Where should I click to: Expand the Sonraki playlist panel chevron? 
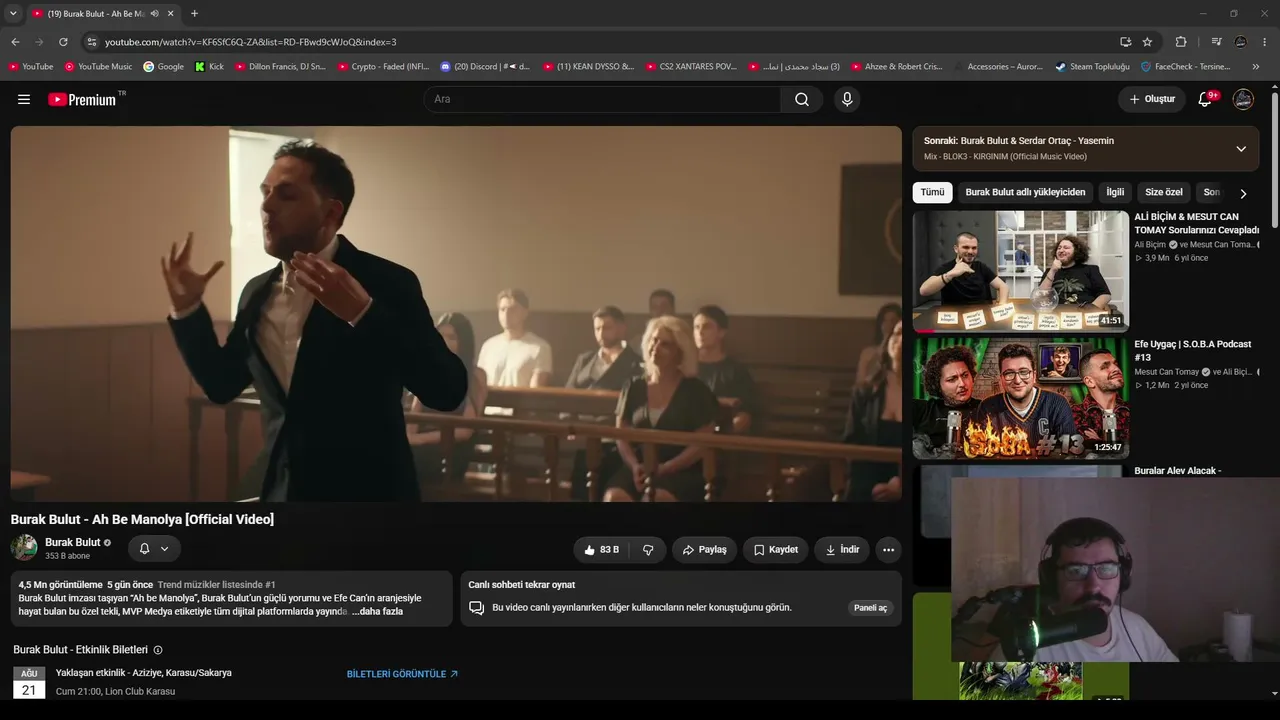click(1241, 149)
